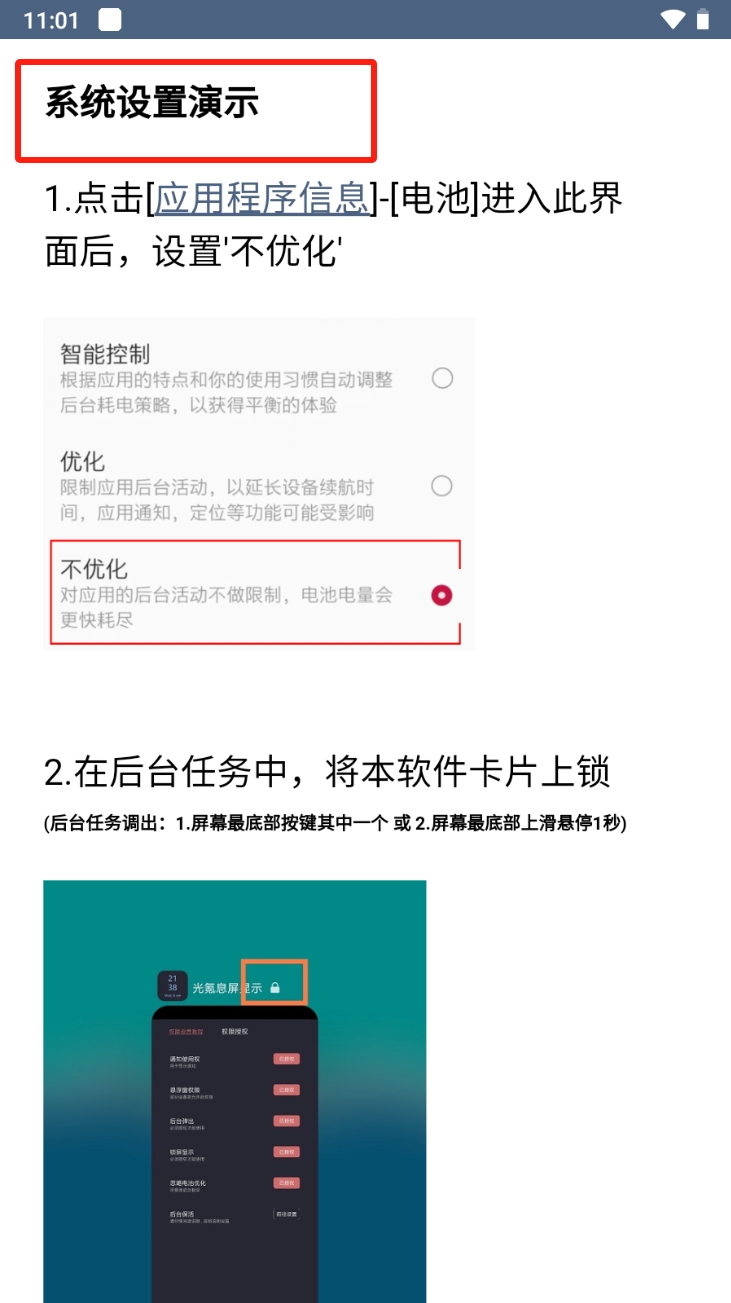This screenshot has height=1303, width=731.
Task: Tap the 前往设置 button for 后台保活
Action: (287, 1214)
